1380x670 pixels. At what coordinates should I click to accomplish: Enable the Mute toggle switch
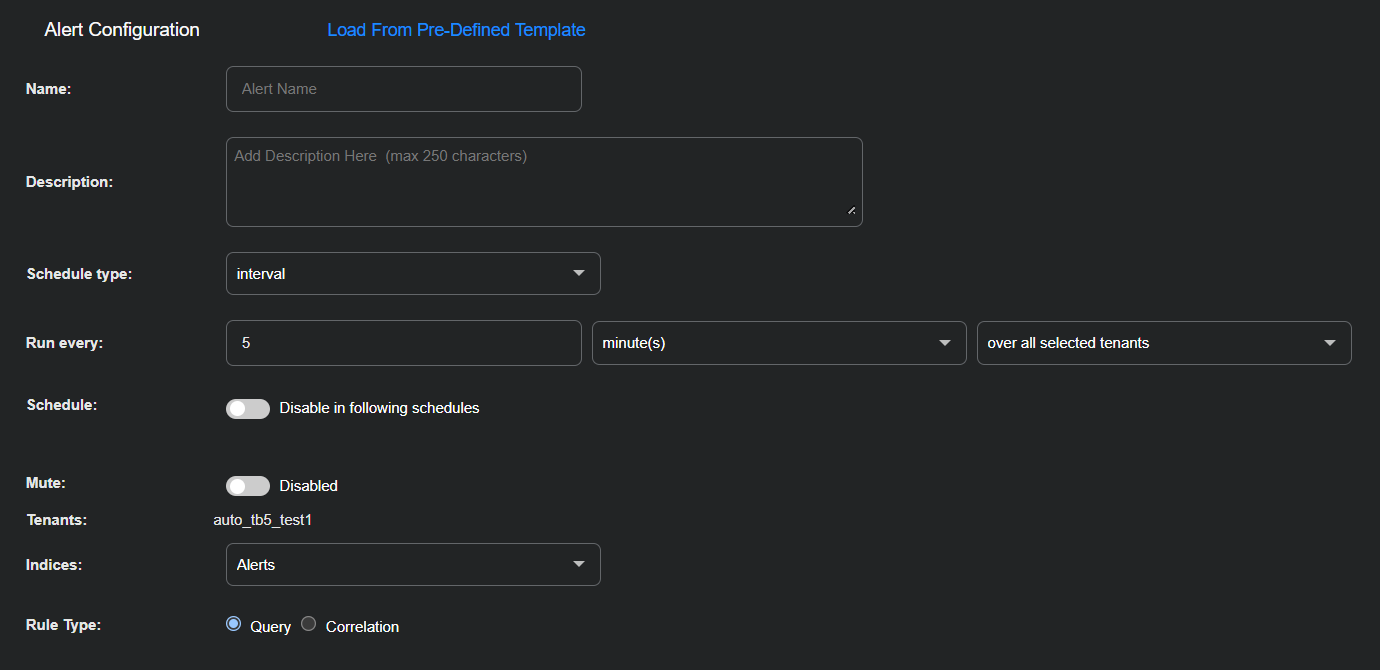(x=248, y=486)
